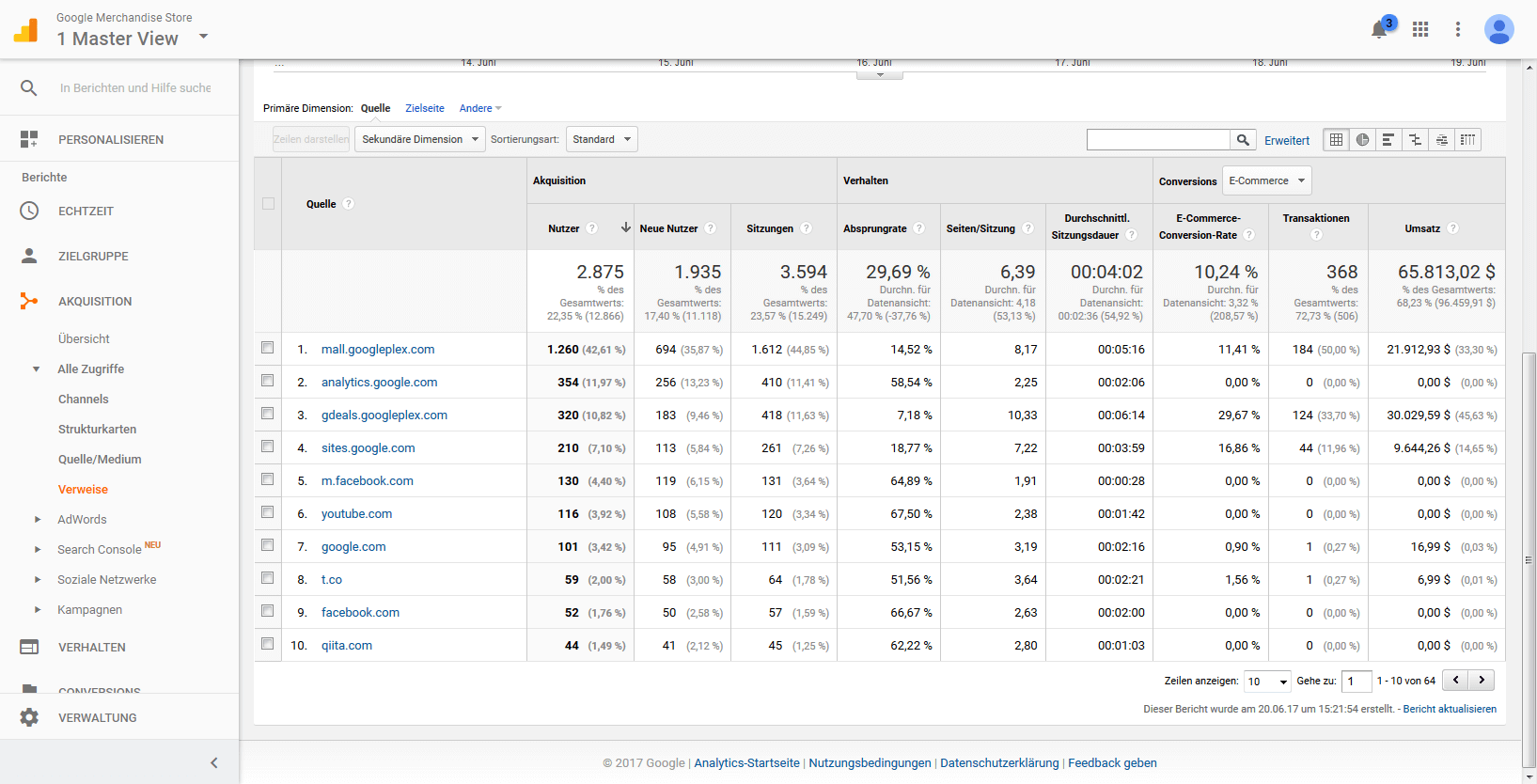This screenshot has width=1537, height=784.
Task: Check the mall.googleplex.com row checkbox
Action: 268,348
